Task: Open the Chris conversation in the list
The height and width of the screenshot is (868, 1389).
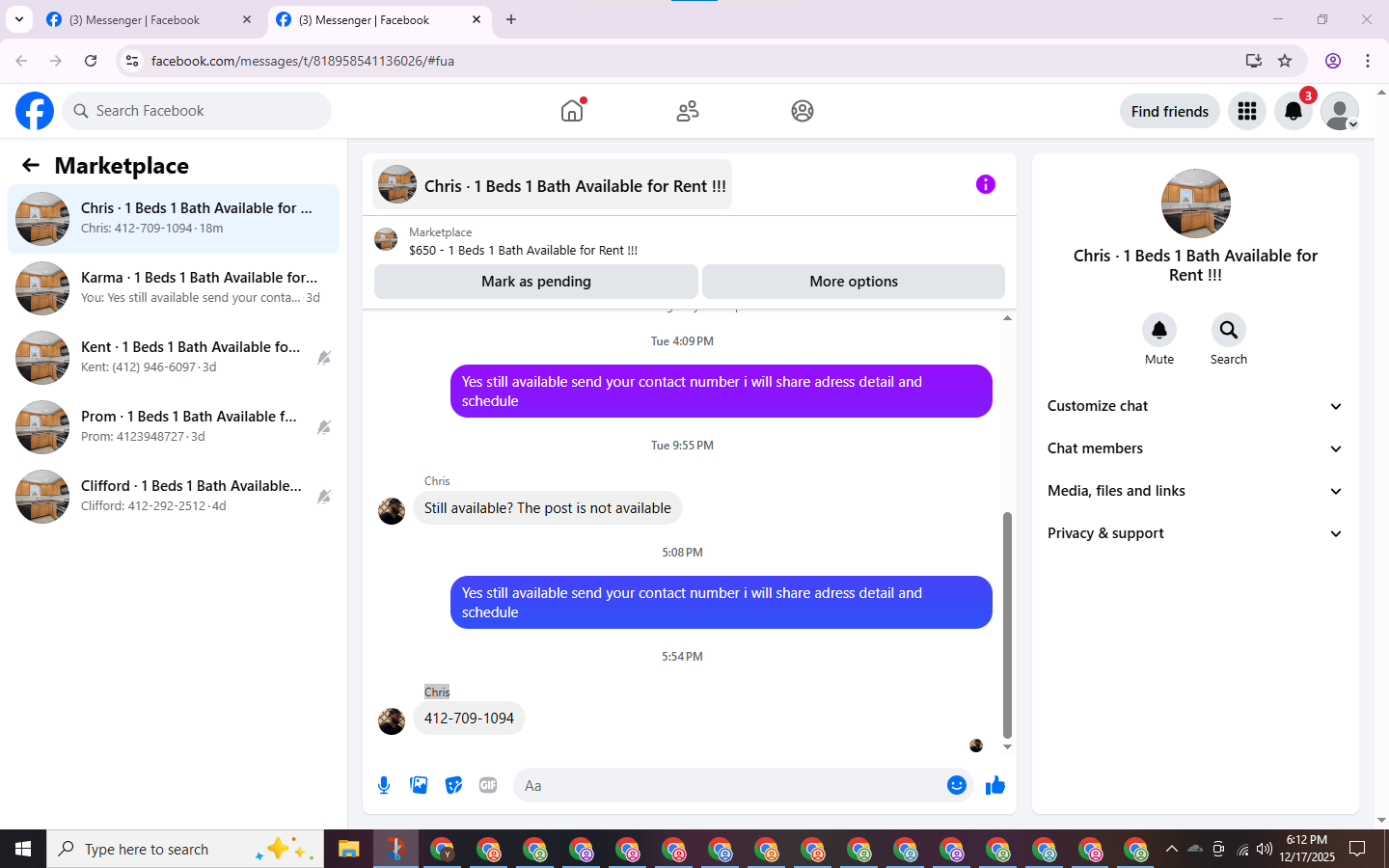Action: [x=174, y=219]
